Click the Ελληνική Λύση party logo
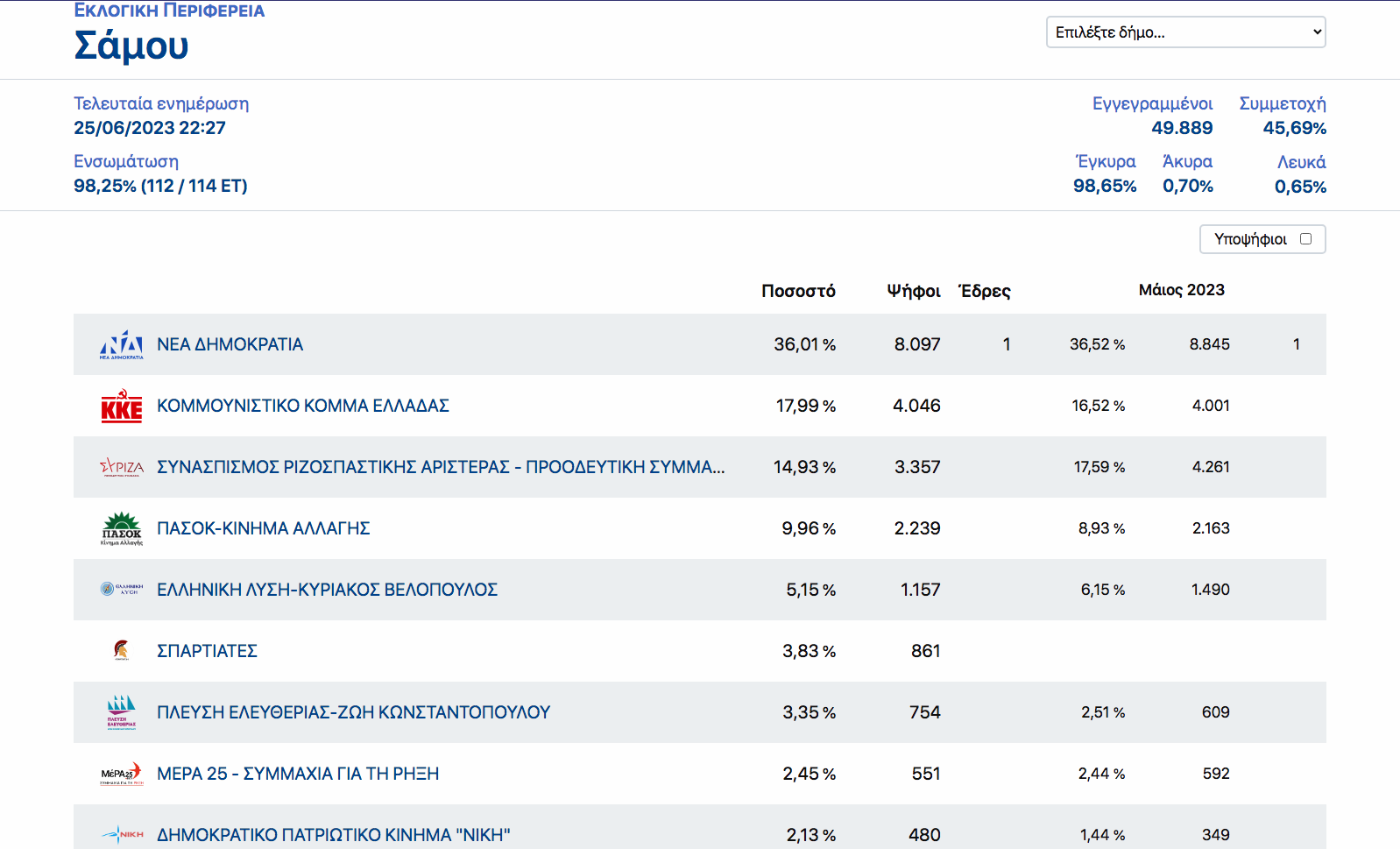 click(122, 590)
